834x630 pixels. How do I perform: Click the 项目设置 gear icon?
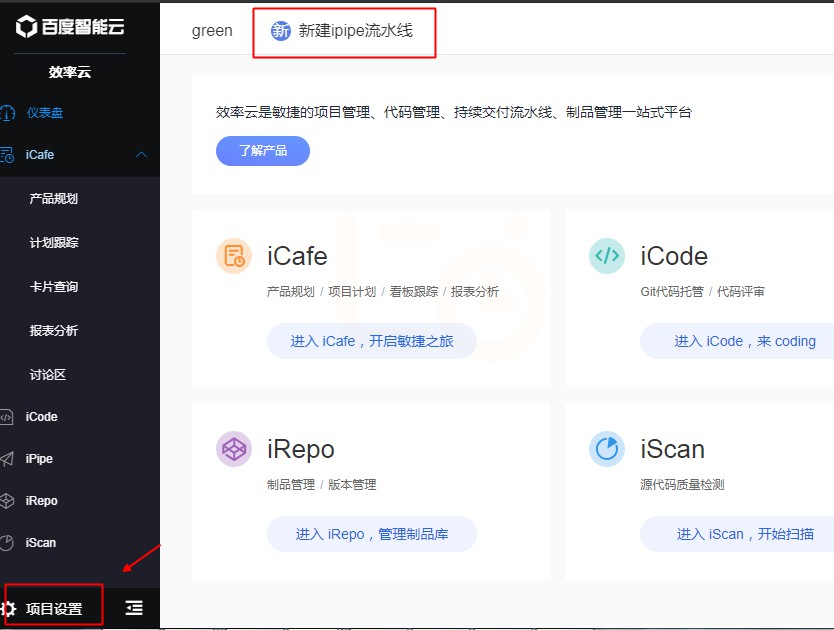(x=9, y=608)
